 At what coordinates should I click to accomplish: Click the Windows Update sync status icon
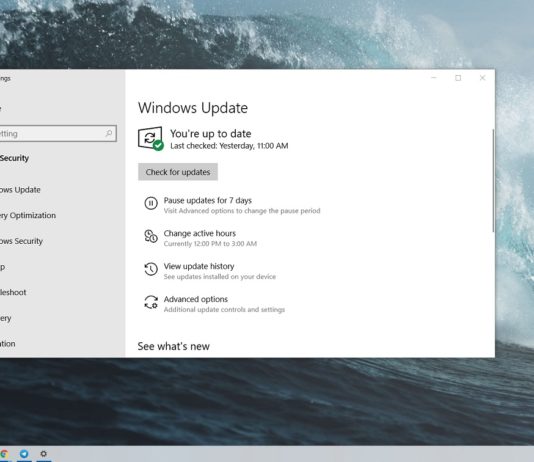click(x=151, y=139)
